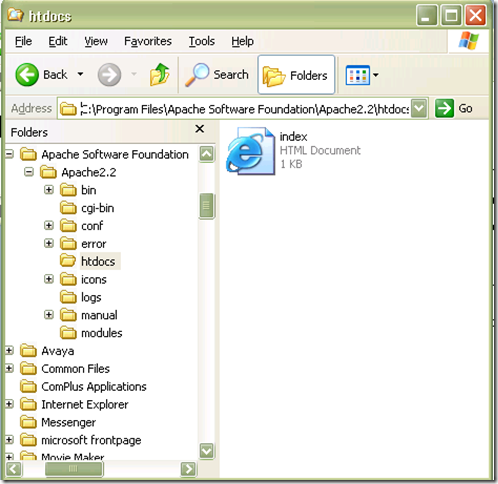Select the Avaya folder icon
This screenshot has height=484, width=498.
click(x=28, y=351)
